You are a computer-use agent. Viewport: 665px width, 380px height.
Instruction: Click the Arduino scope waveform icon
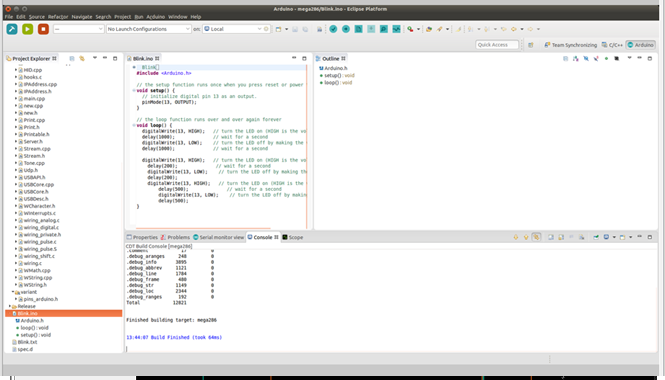(397, 29)
